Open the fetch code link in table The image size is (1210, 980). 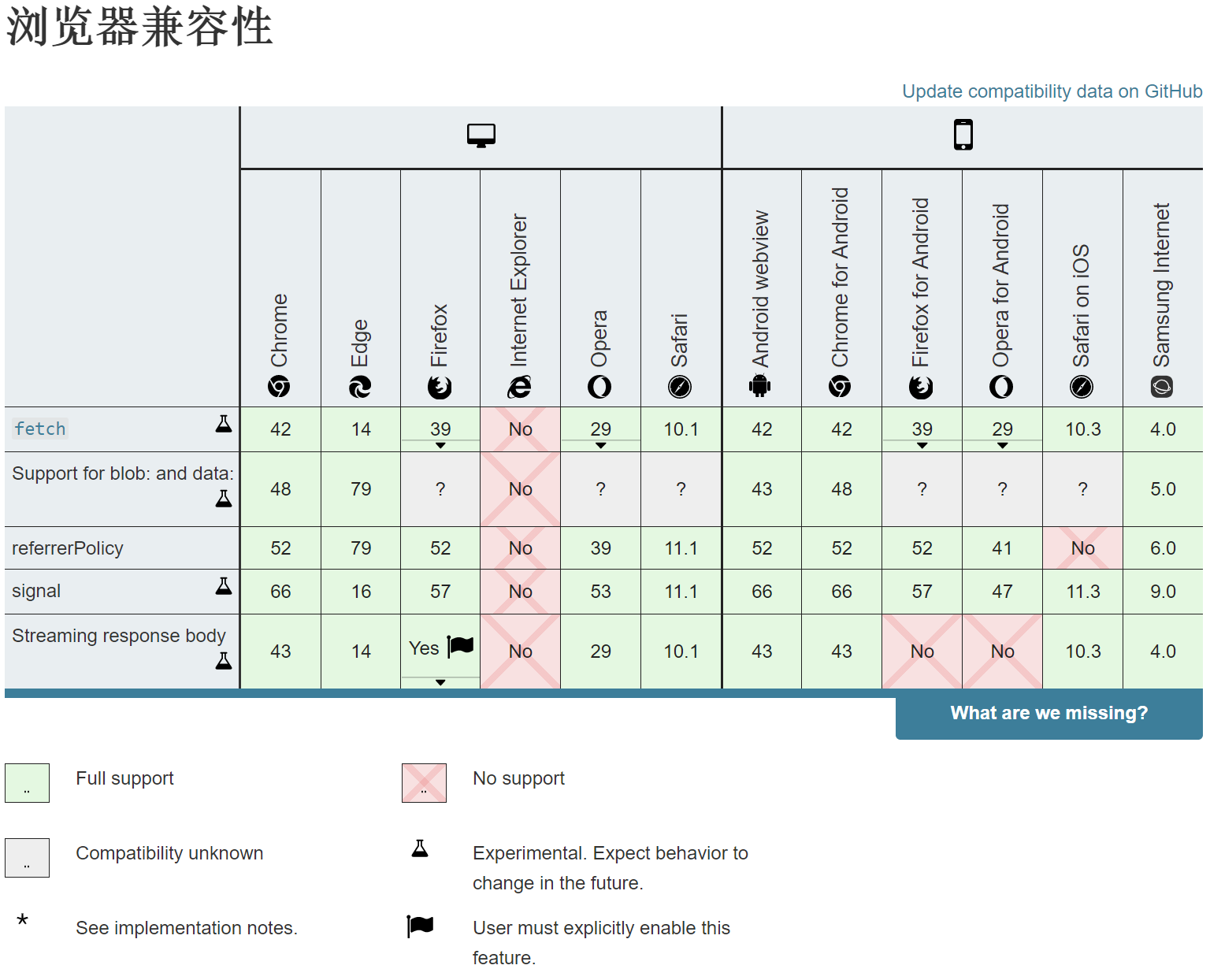pyautogui.click(x=40, y=429)
